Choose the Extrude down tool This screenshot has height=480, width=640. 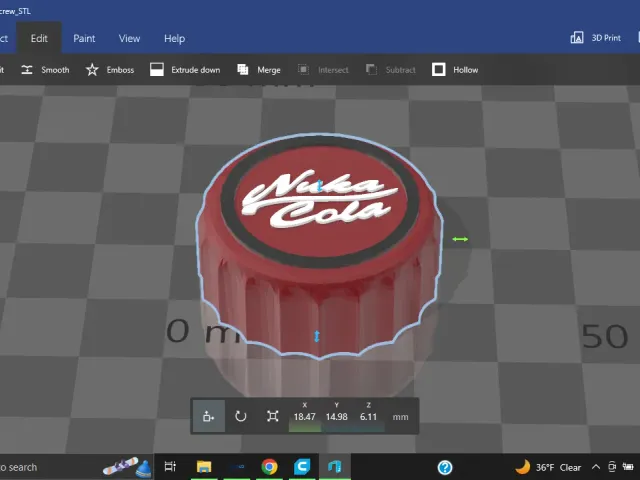185,70
